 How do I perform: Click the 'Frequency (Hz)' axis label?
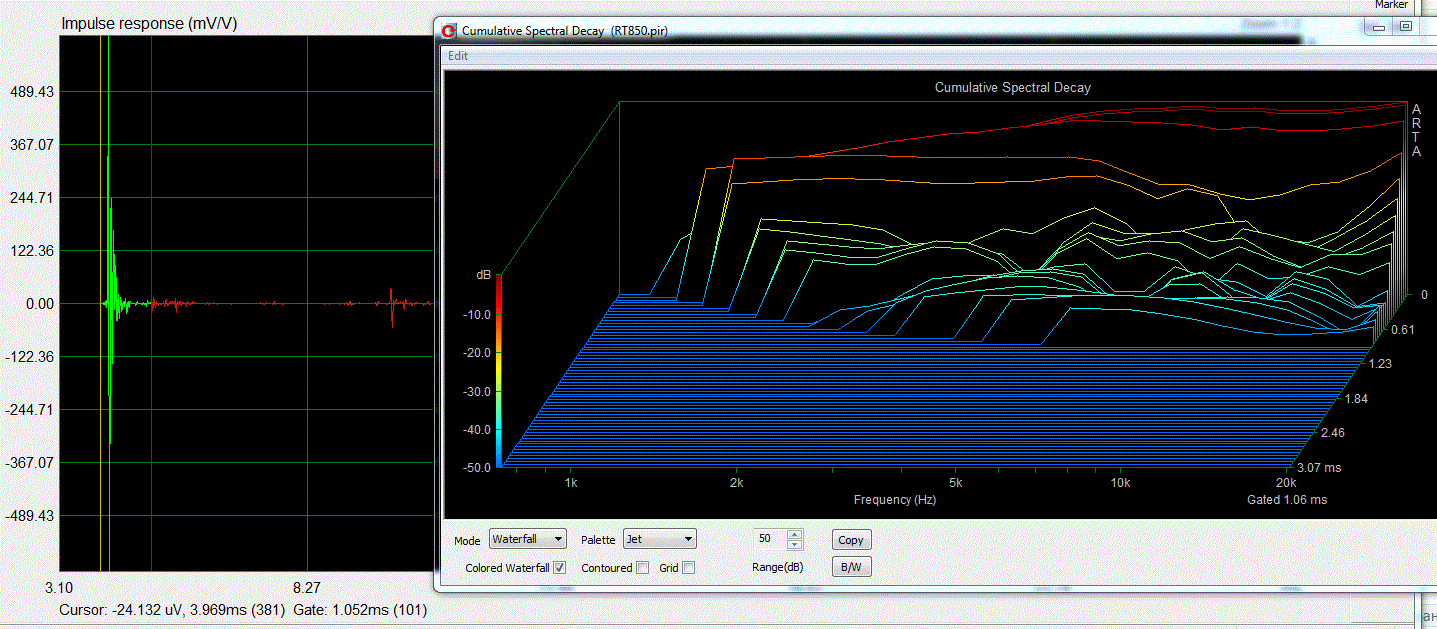[x=895, y=499]
